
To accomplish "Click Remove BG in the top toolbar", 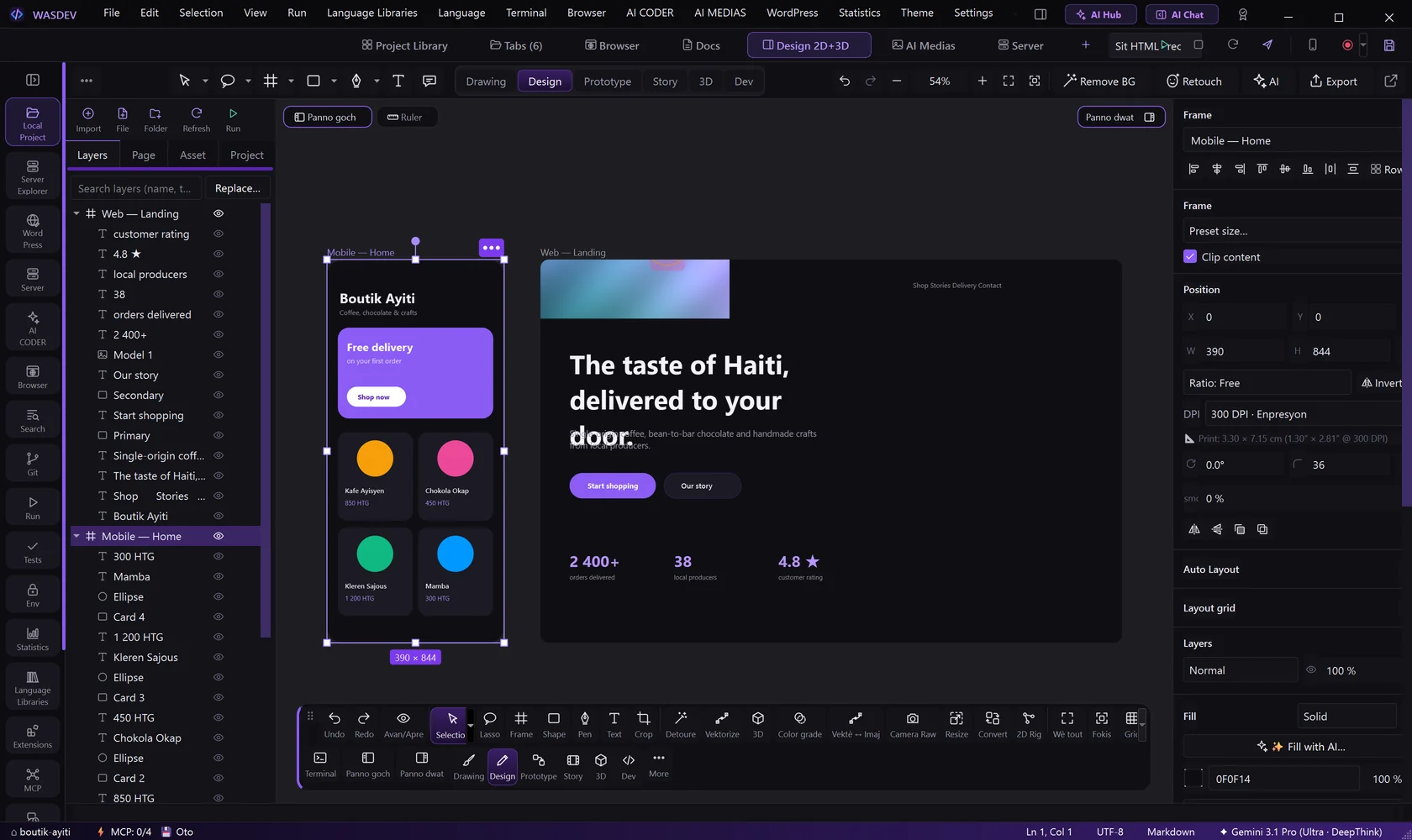I will tap(1099, 81).
